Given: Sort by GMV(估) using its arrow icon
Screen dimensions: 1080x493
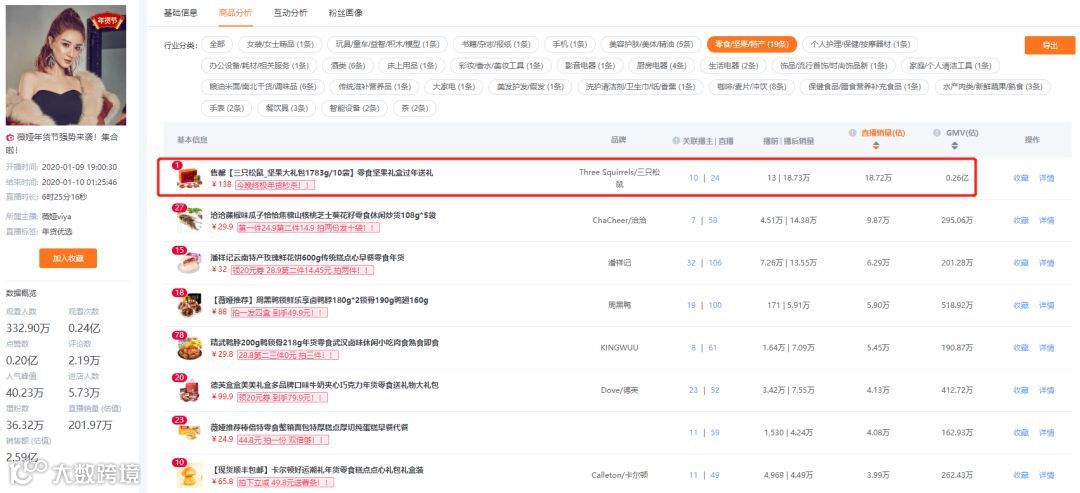Looking at the screenshot, I should tap(955, 145).
